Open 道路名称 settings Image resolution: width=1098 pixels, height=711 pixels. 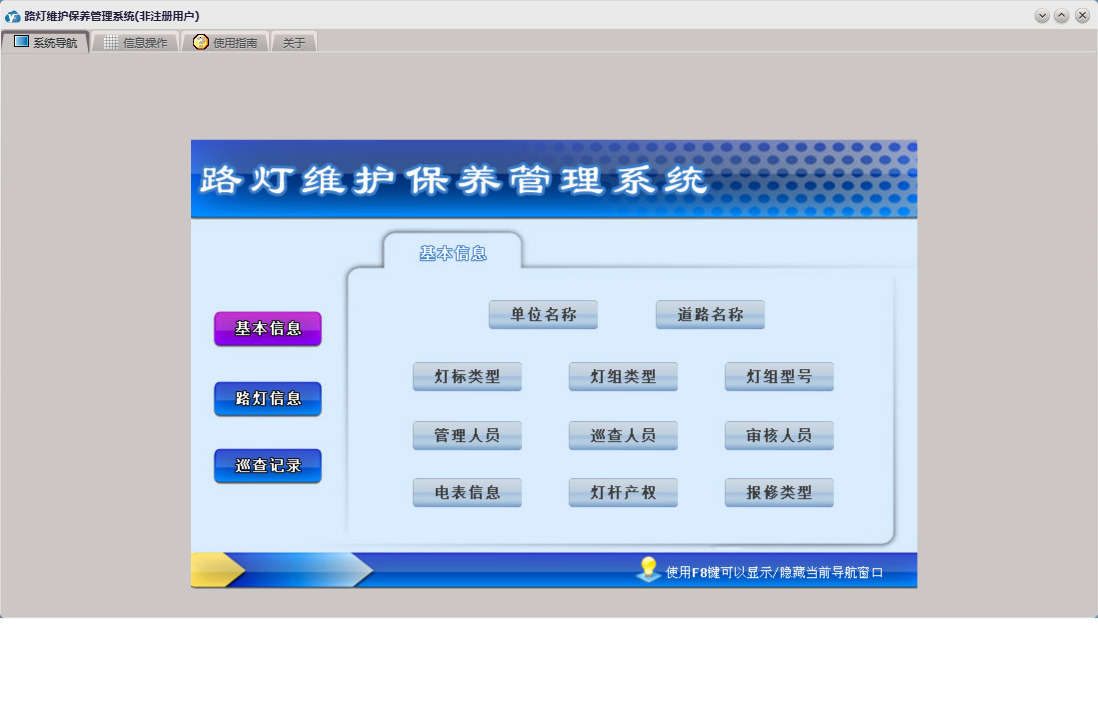click(x=710, y=315)
